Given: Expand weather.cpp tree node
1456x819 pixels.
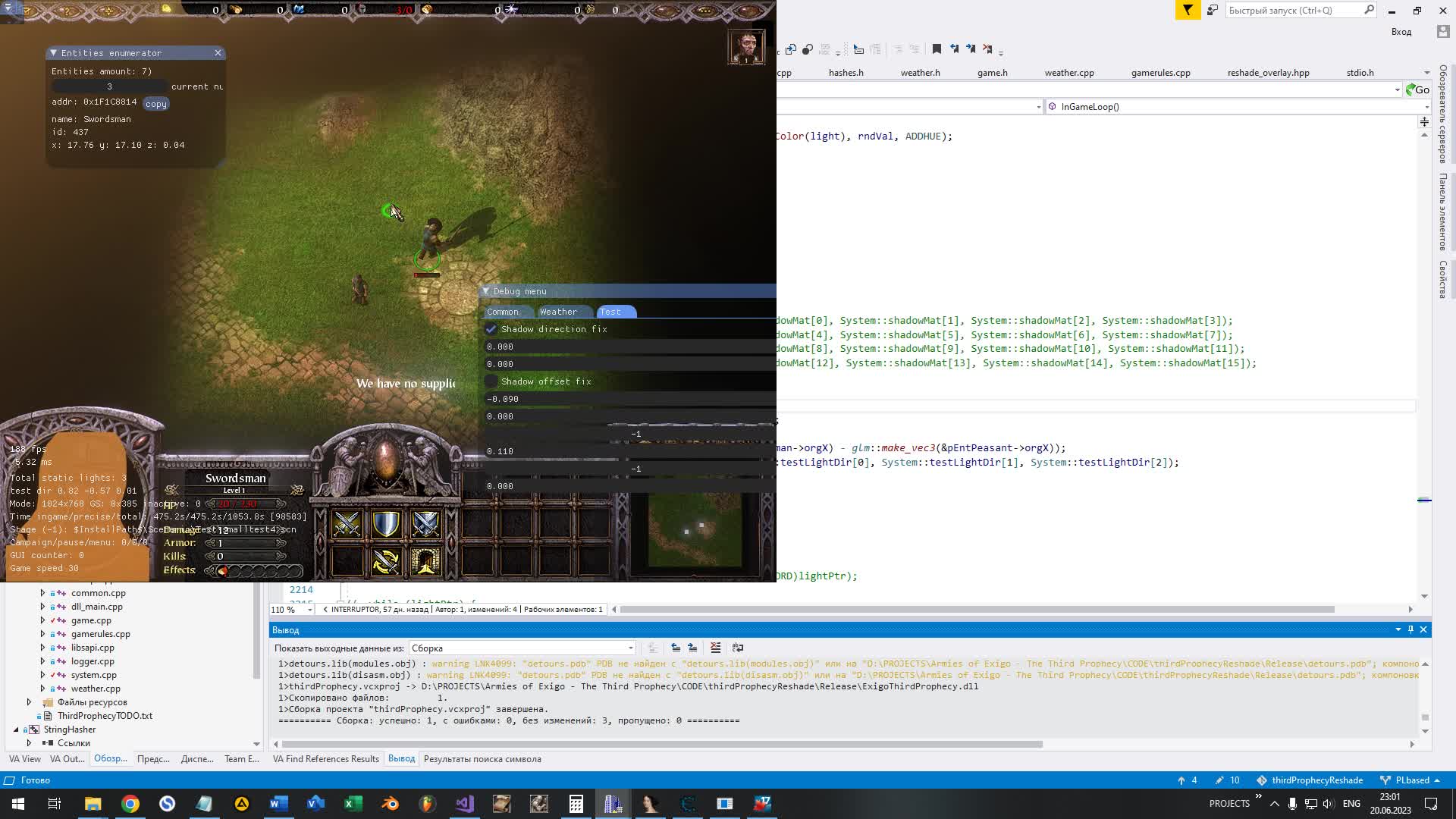Looking at the screenshot, I should (x=42, y=689).
